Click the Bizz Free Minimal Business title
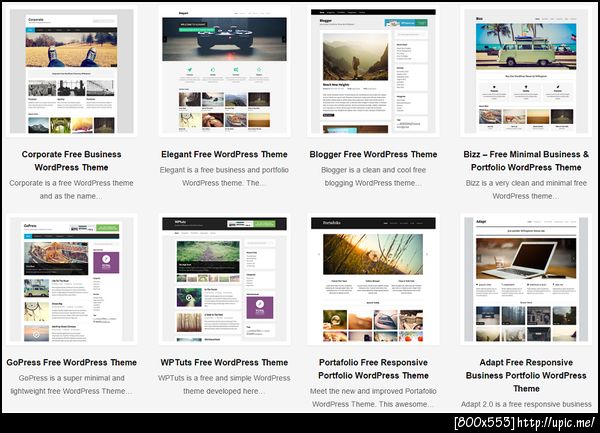Screen dimensions: 600x433 point(526,161)
